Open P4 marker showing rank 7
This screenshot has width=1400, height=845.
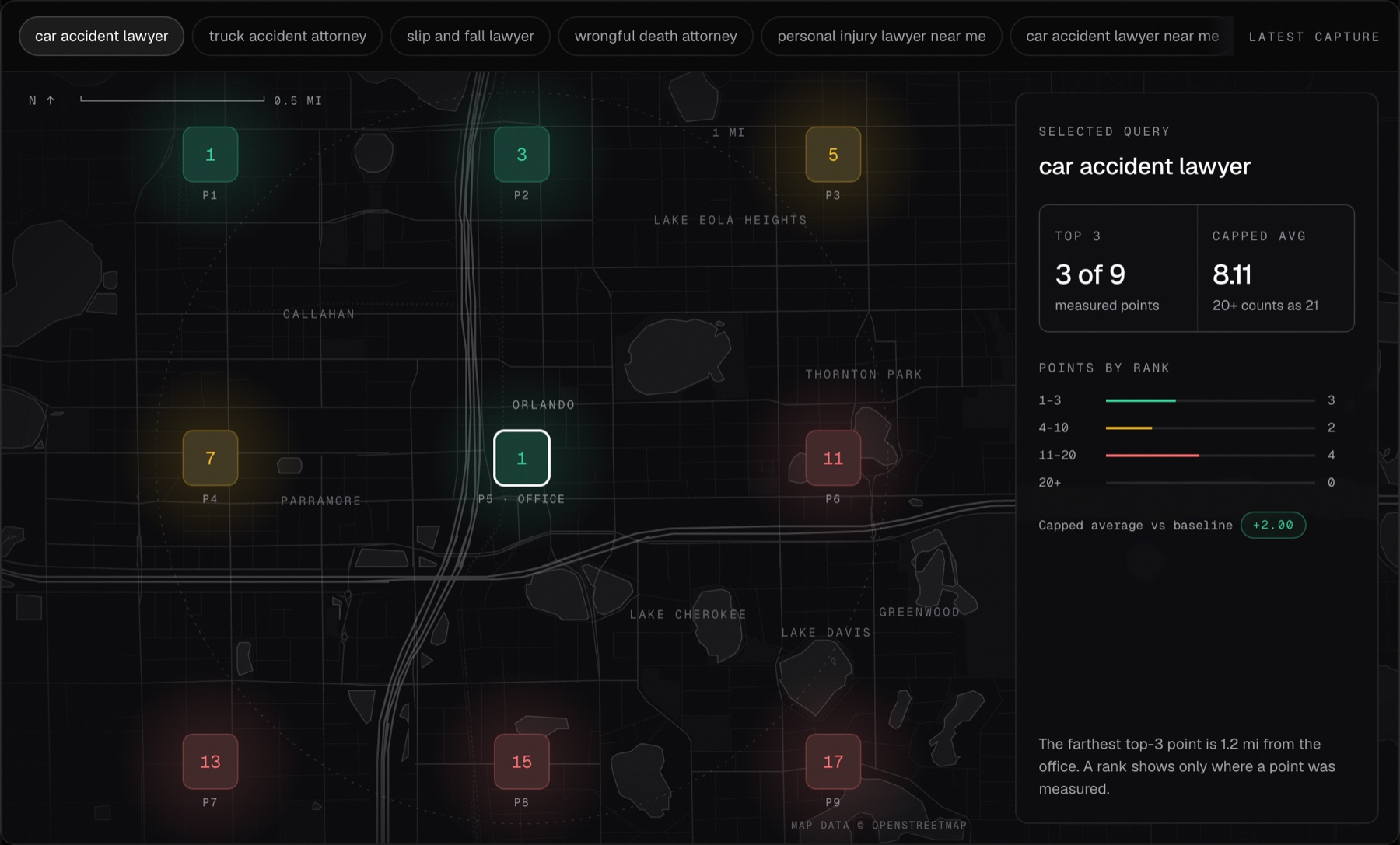(x=210, y=458)
